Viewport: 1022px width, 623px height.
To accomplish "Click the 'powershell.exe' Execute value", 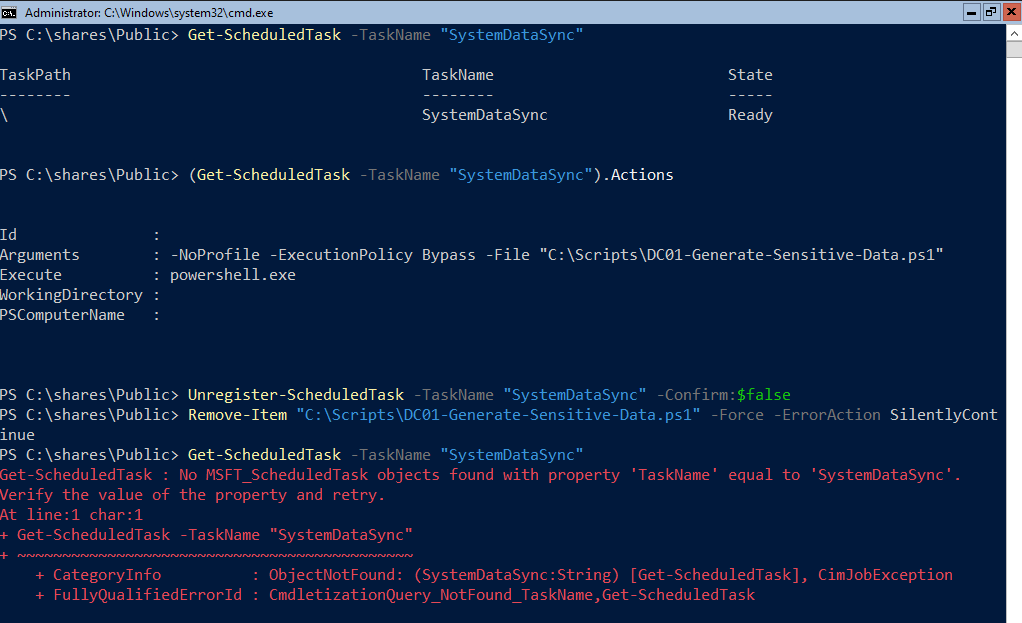I will tap(233, 275).
